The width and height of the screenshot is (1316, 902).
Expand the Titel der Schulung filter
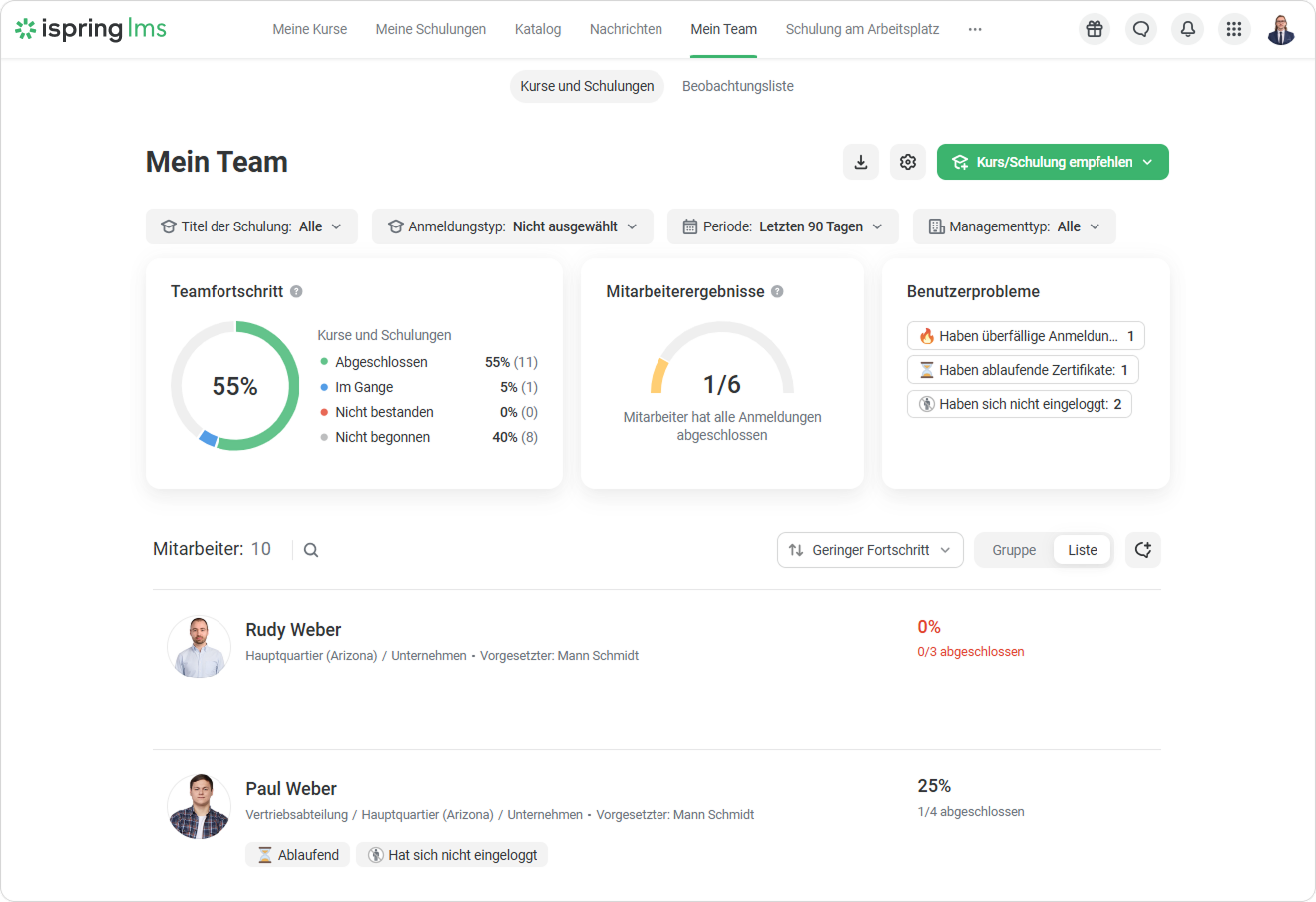(x=251, y=226)
